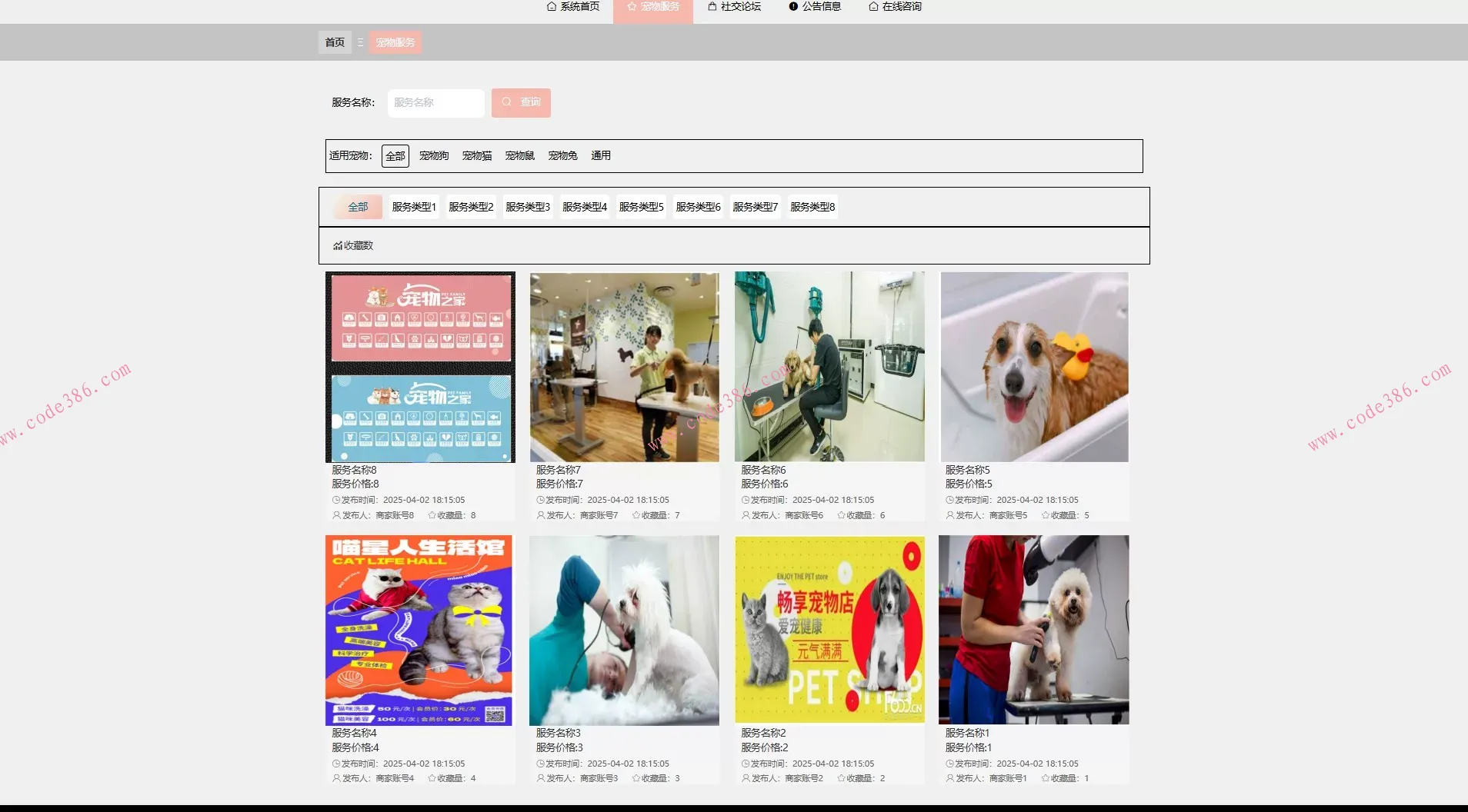Click the 服务名称5 title text

coord(968,470)
